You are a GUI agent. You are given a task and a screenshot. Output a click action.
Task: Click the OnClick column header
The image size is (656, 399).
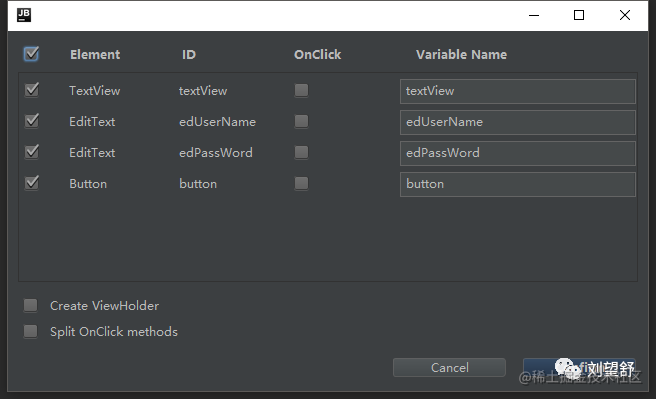pos(318,54)
